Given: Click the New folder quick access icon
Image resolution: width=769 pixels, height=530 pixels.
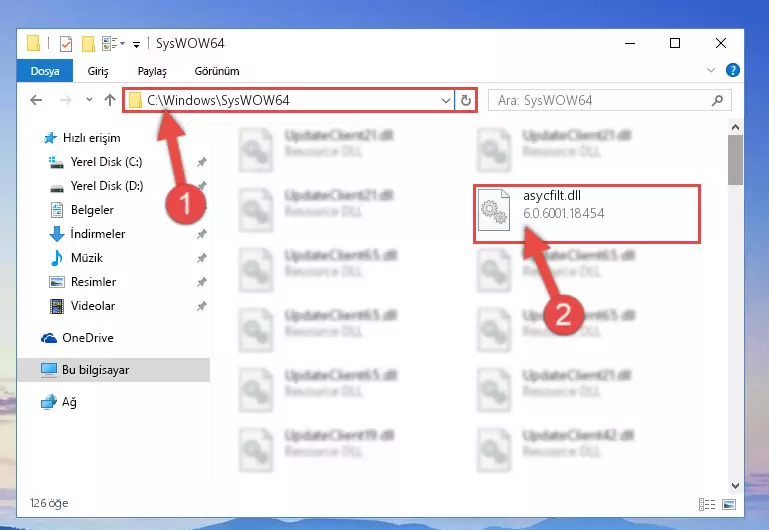Looking at the screenshot, I should (x=88, y=44).
